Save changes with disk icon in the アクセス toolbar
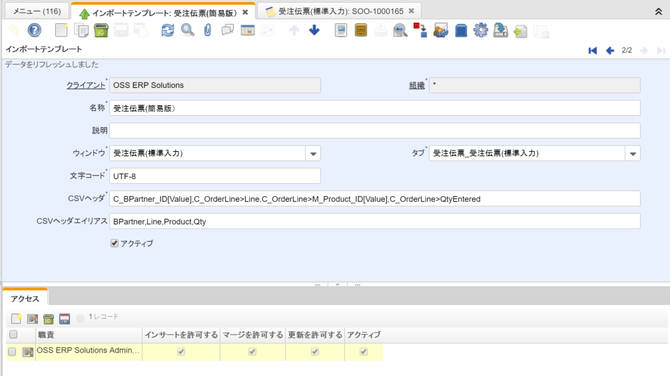The height and width of the screenshot is (376, 670). click(x=65, y=318)
